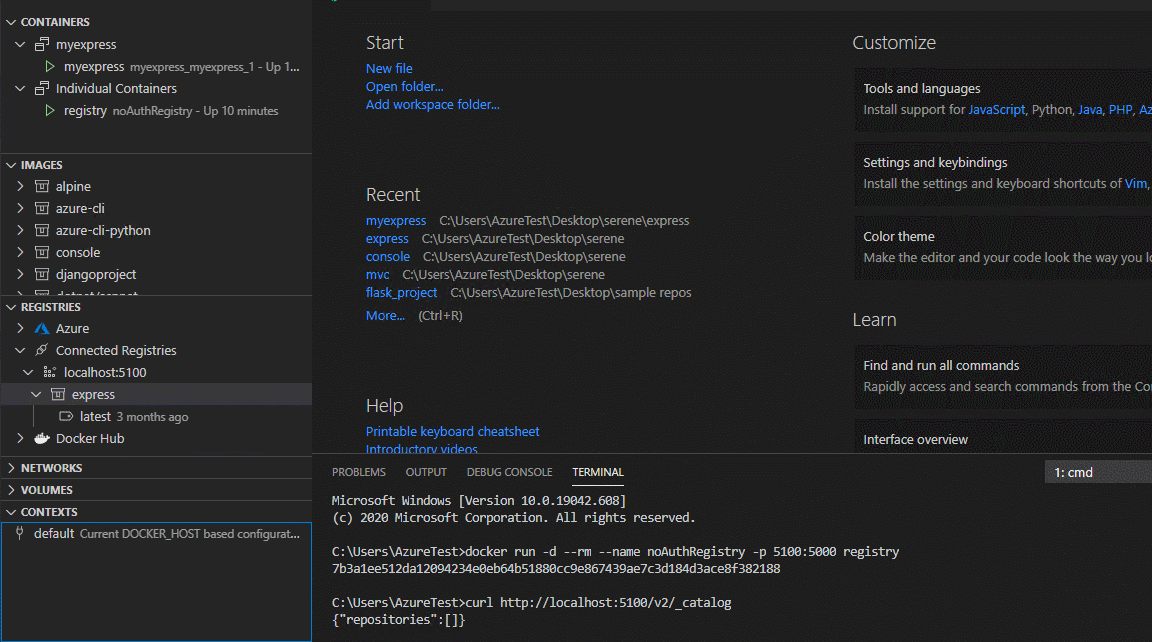Click the azure-cli image icon

tap(42, 209)
